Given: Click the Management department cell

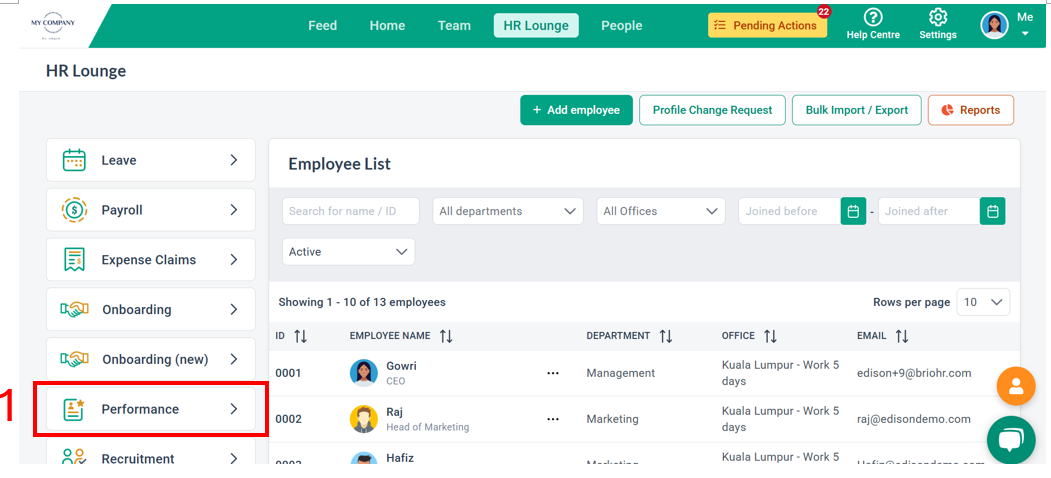Looking at the screenshot, I should tap(621, 373).
